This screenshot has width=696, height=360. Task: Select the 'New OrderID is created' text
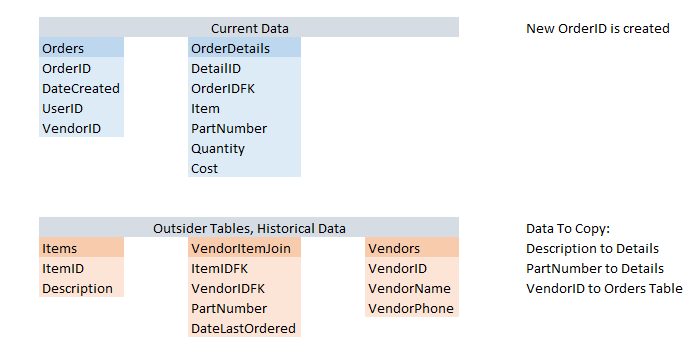597,28
